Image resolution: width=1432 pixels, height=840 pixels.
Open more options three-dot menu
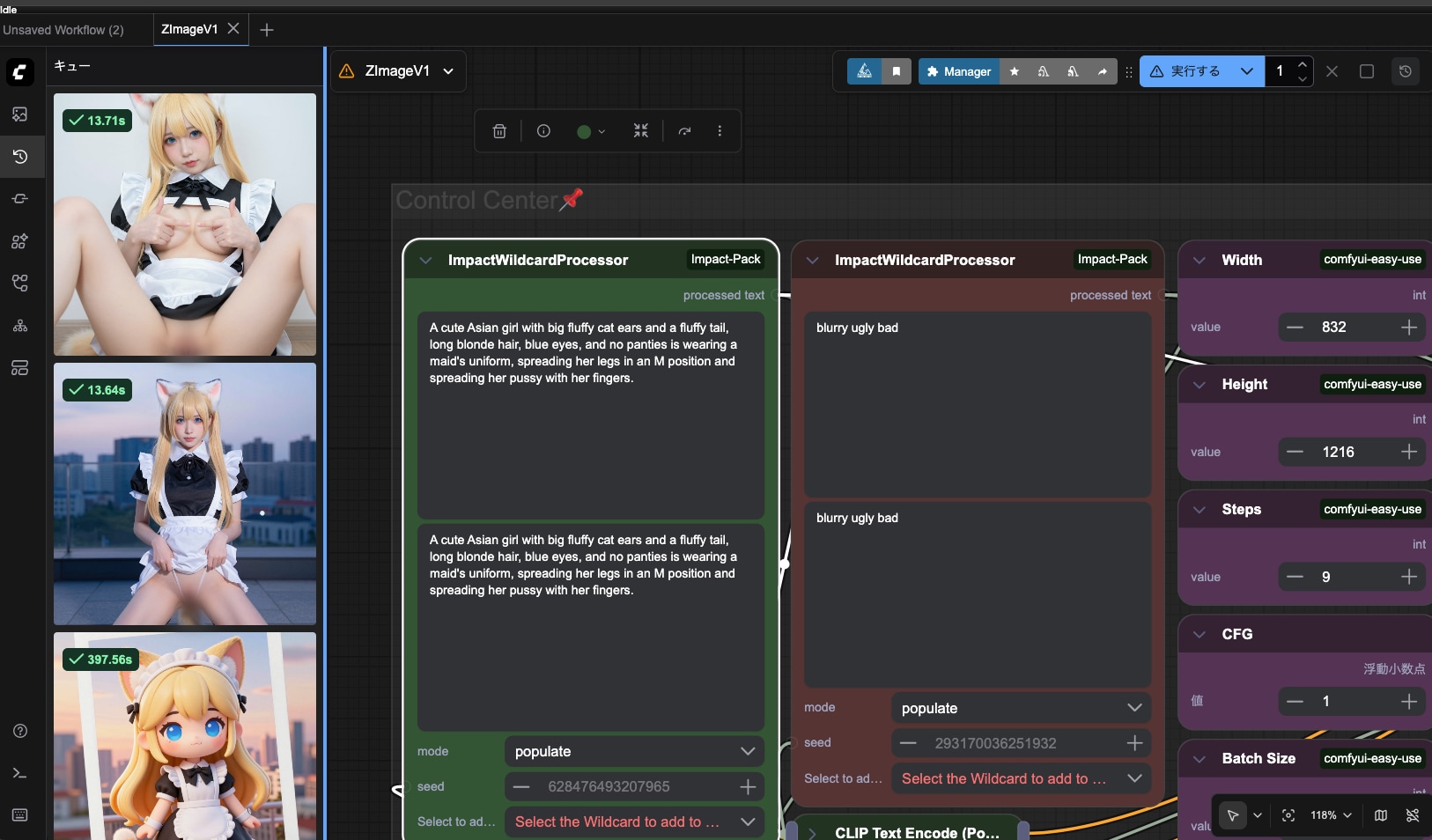(720, 131)
